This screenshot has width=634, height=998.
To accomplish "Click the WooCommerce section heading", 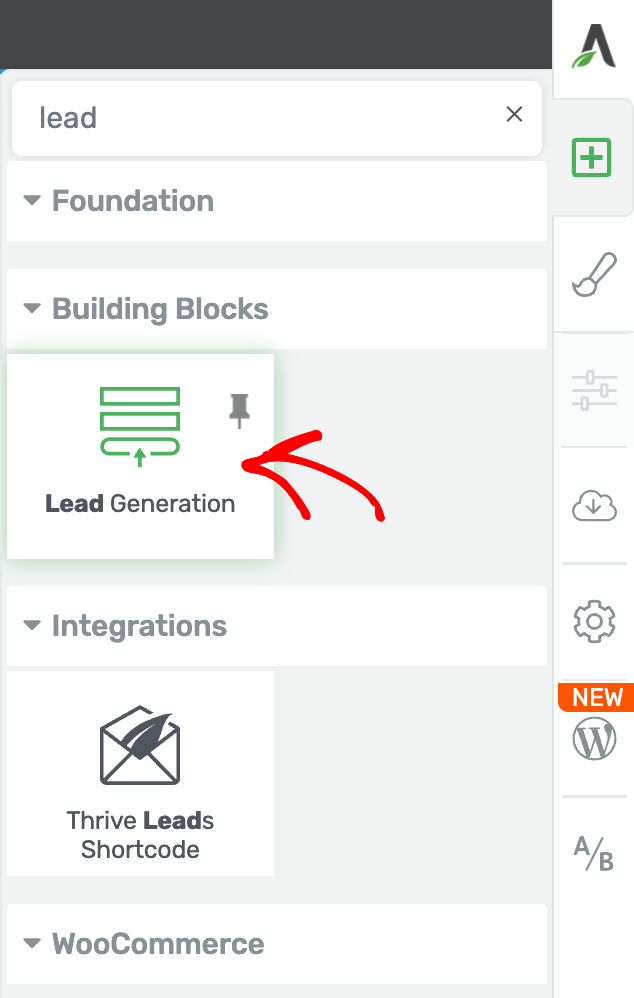I will pyautogui.click(x=158, y=943).
